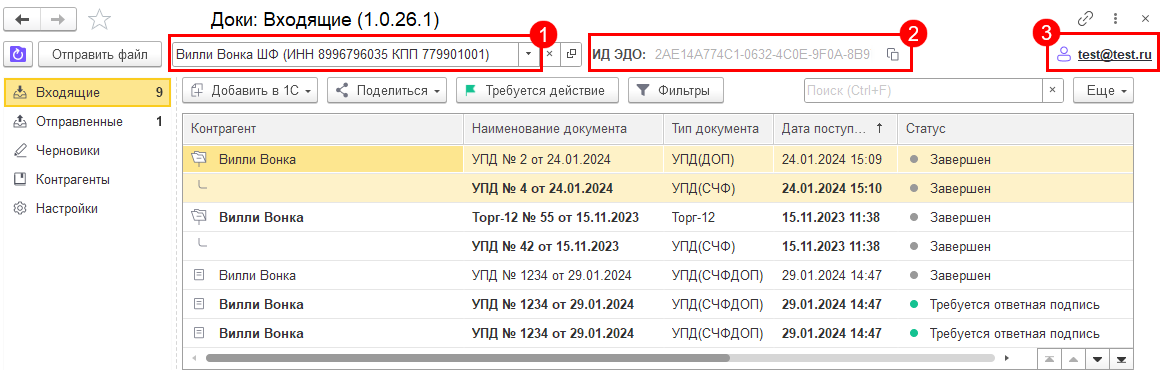The image size is (1161, 370).
Task: Move down one row using the list navigation arrow
Action: click(x=1097, y=359)
